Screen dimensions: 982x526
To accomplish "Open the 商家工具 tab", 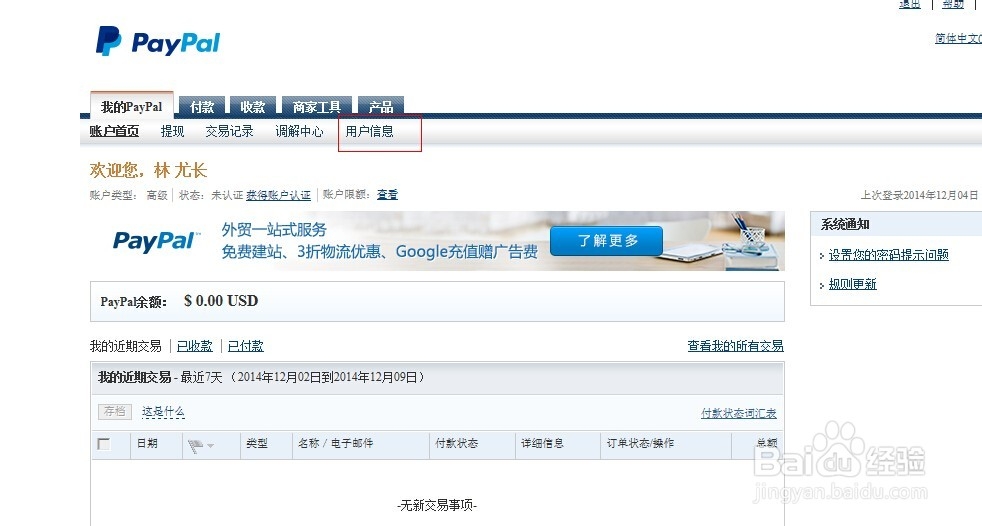I will click(317, 107).
